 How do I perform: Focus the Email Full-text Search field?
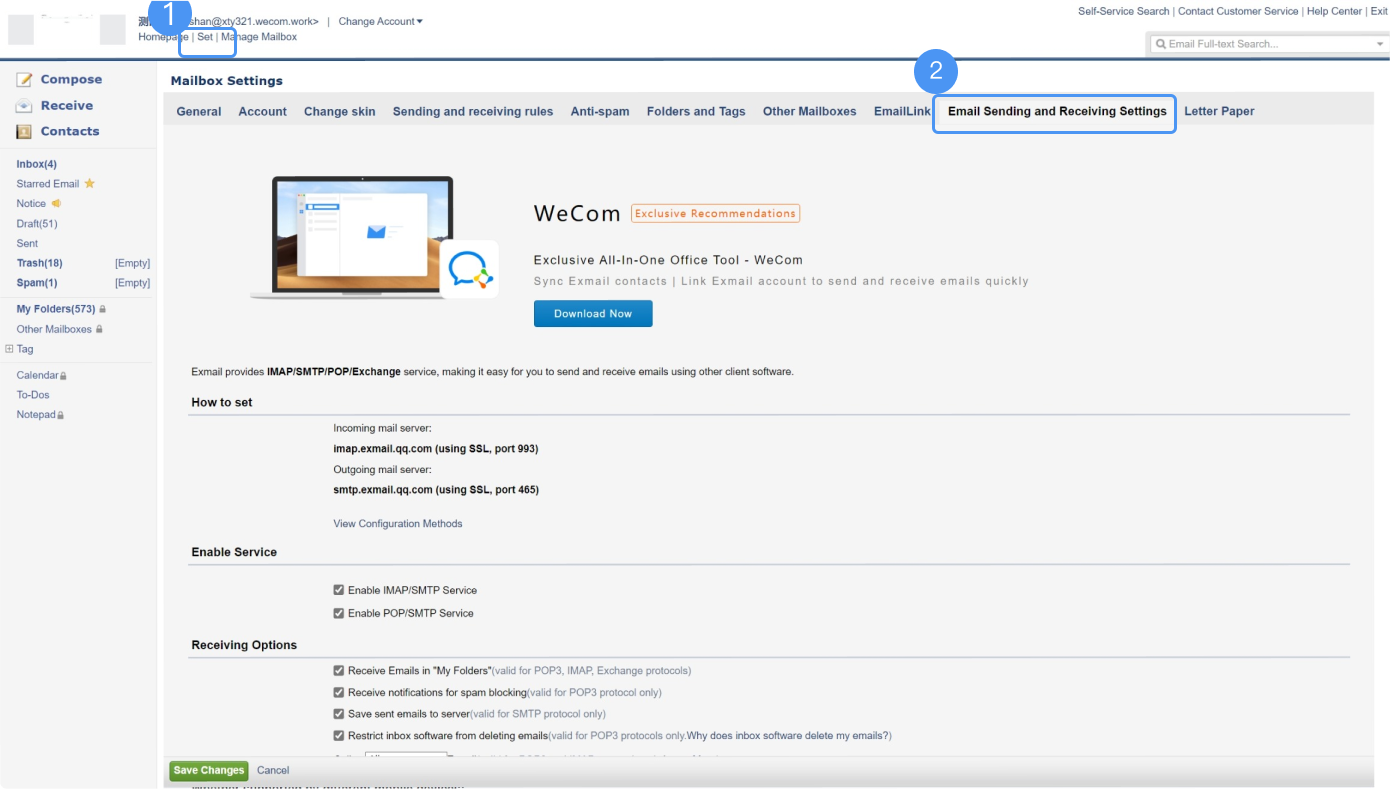coord(1268,44)
